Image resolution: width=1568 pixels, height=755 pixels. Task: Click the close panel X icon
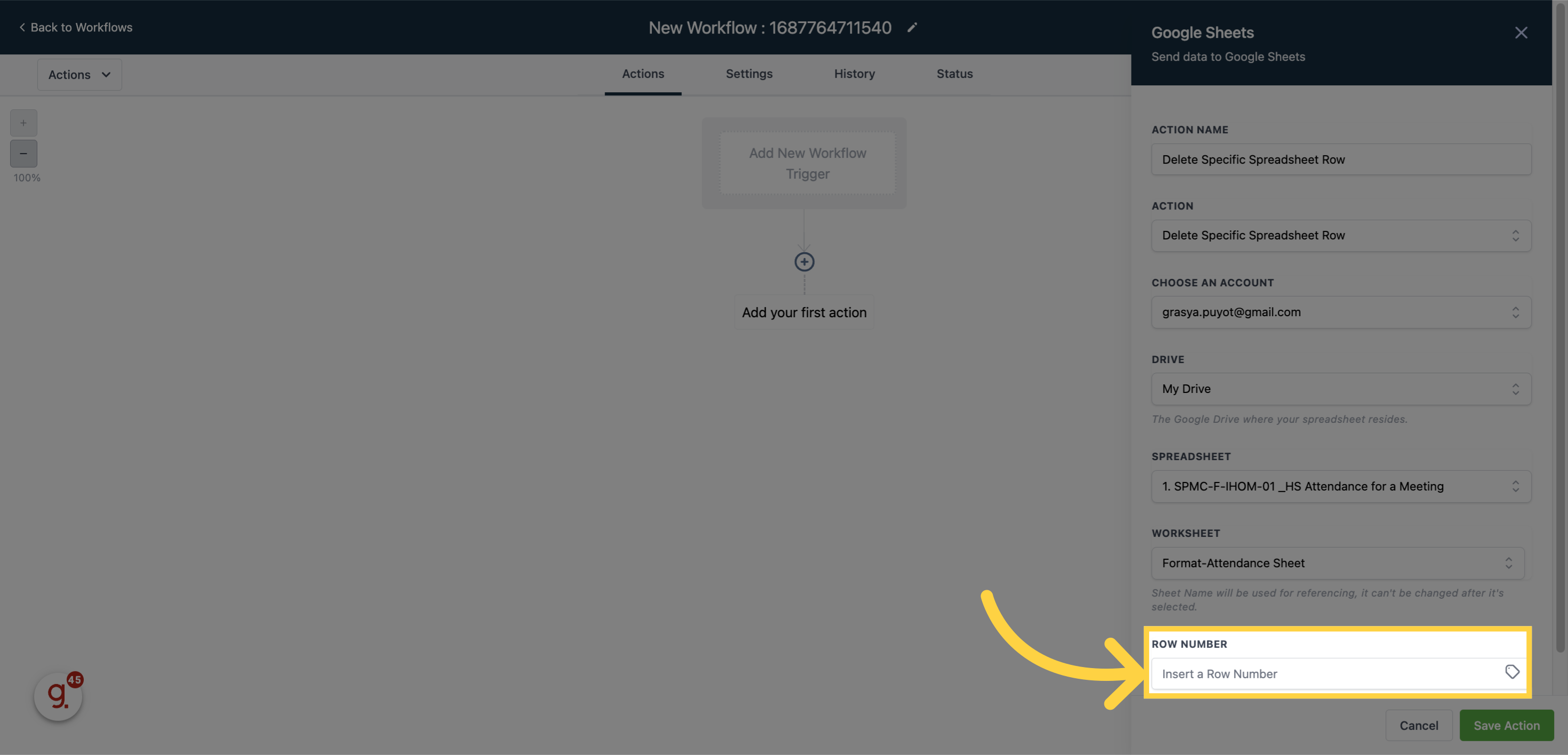click(1520, 33)
